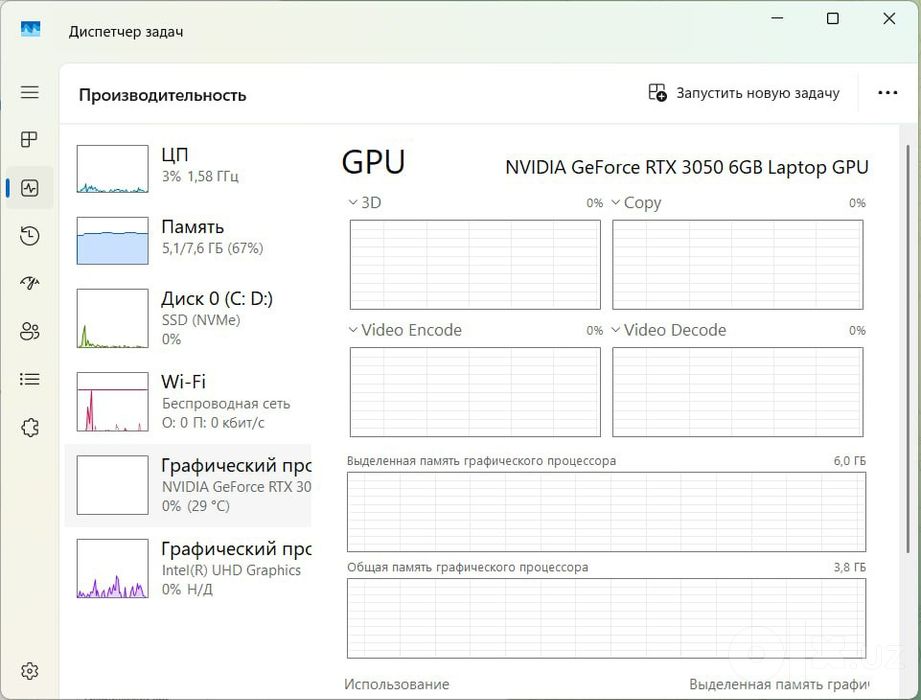
Task: Open the App history page icon
Action: (x=30, y=235)
